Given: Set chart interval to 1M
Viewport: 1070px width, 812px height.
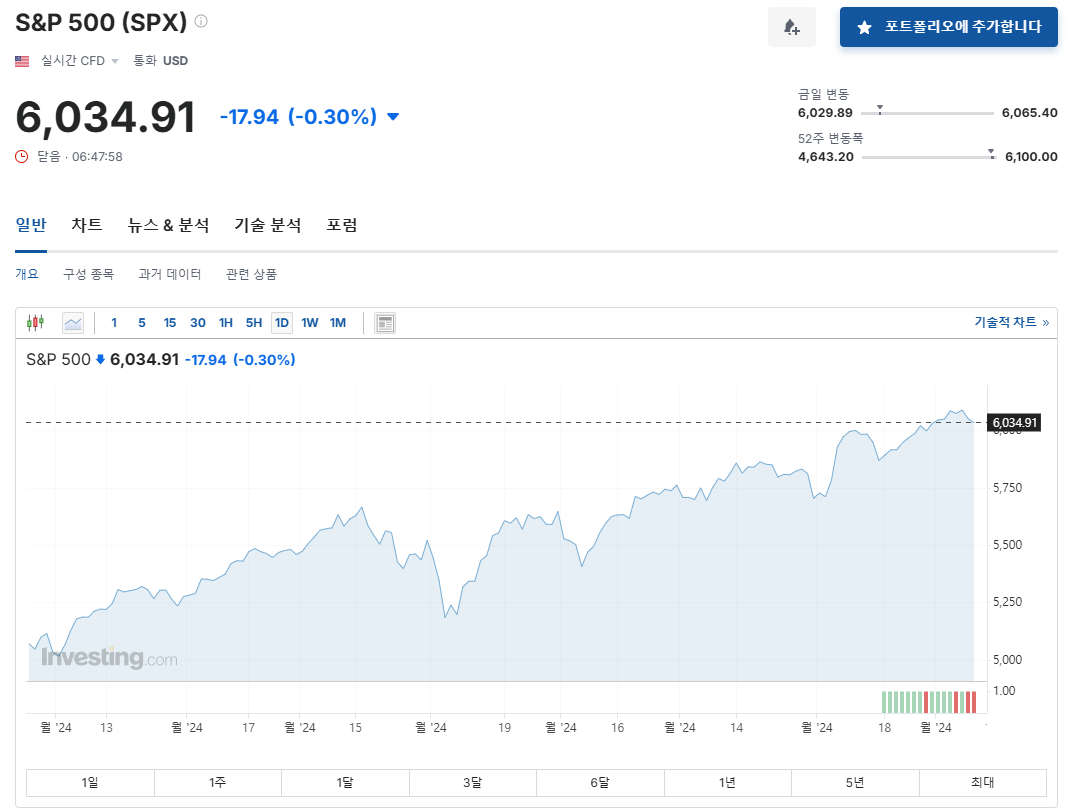Looking at the screenshot, I should coord(338,323).
